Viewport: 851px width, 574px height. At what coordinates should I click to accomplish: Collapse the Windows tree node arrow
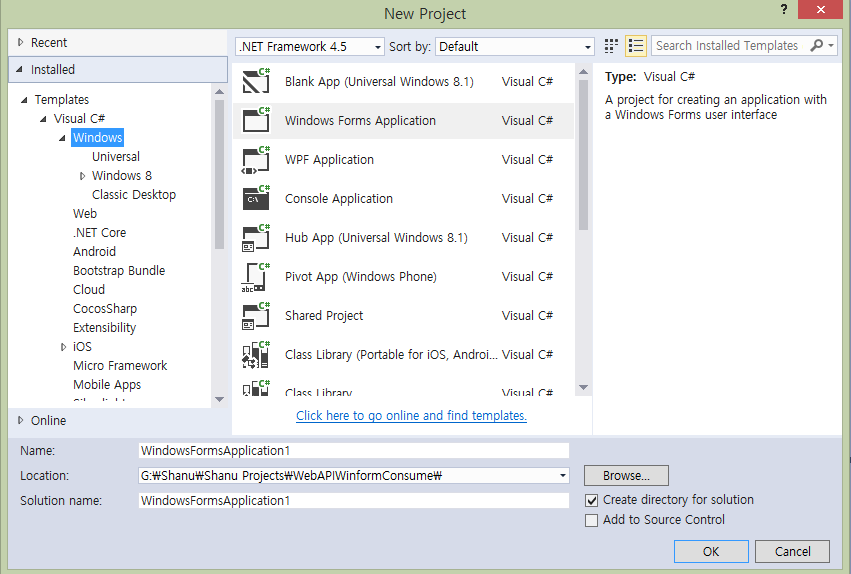coord(62,138)
